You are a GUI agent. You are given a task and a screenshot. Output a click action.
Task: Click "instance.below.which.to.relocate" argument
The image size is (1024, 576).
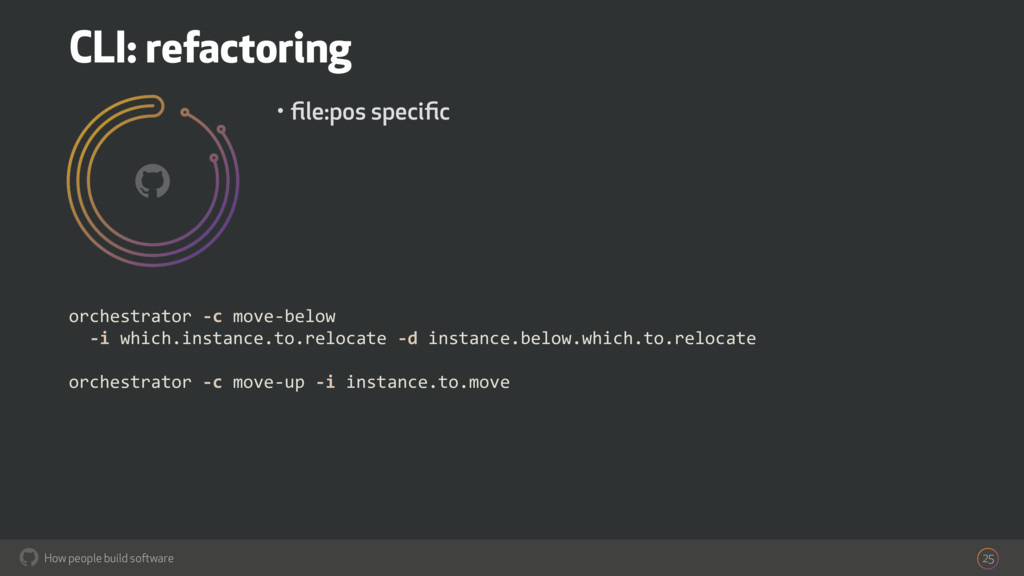coord(592,338)
